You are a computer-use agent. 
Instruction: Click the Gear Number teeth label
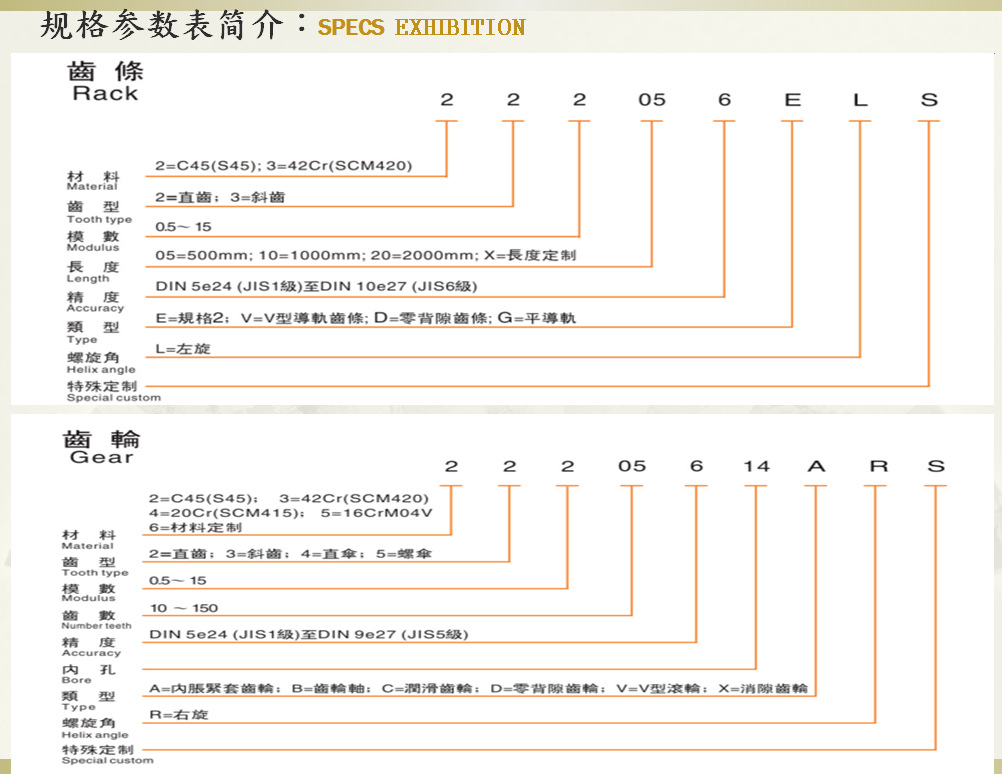[x=95, y=619]
